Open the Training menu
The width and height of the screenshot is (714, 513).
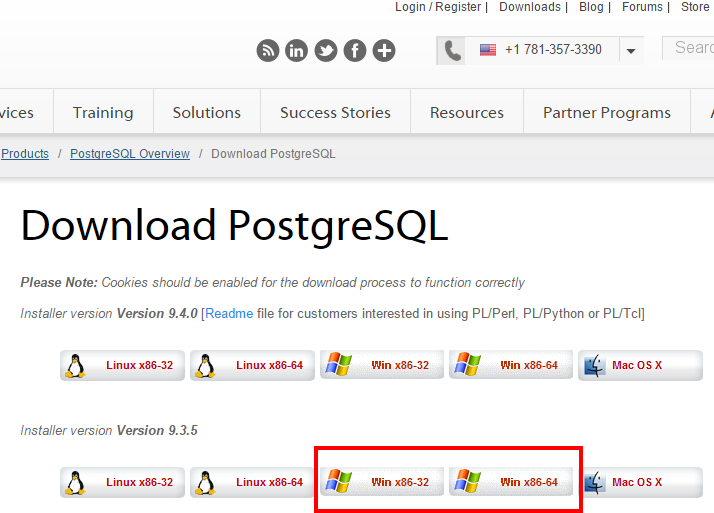point(103,112)
